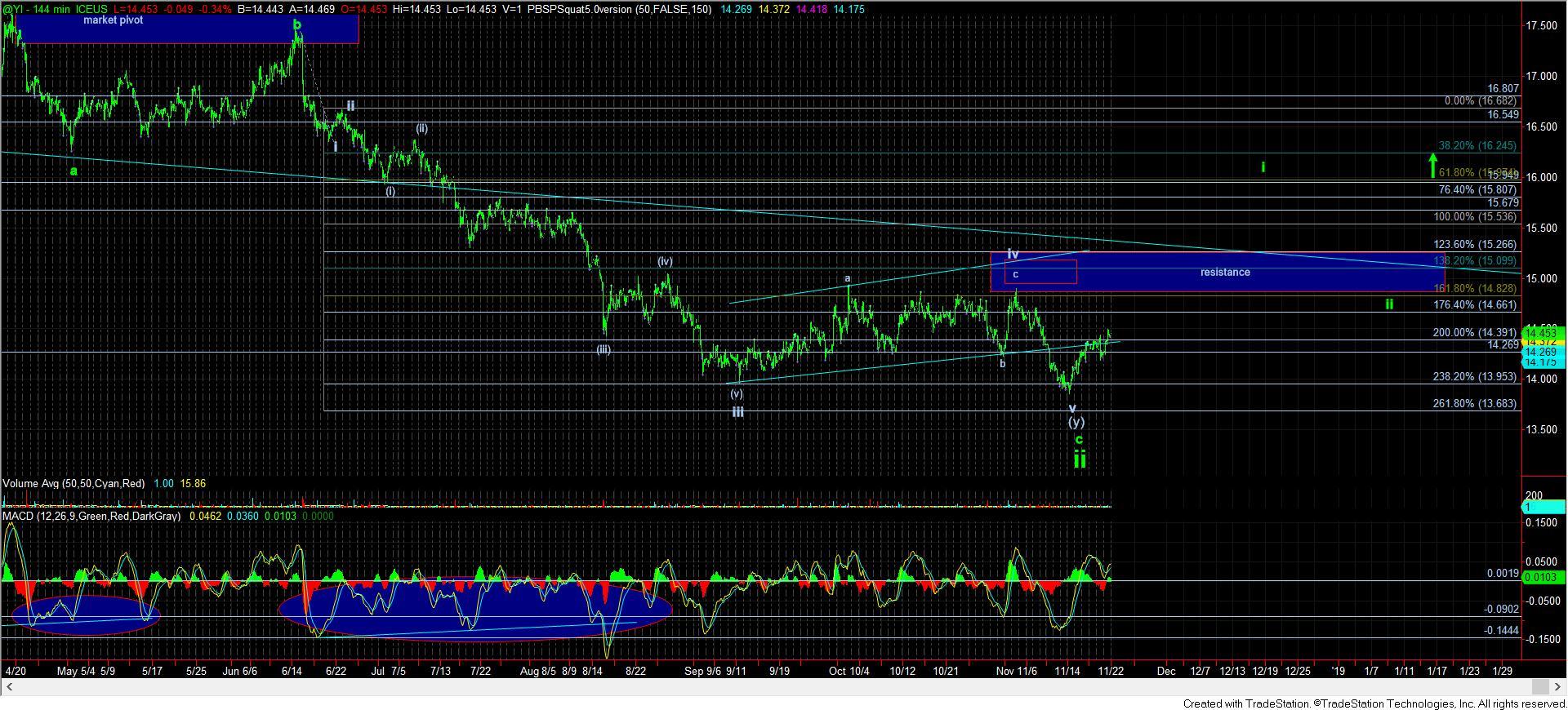Click the '19 year marker on date axis
The height and width of the screenshot is (710, 1568).
pyautogui.click(x=1338, y=671)
